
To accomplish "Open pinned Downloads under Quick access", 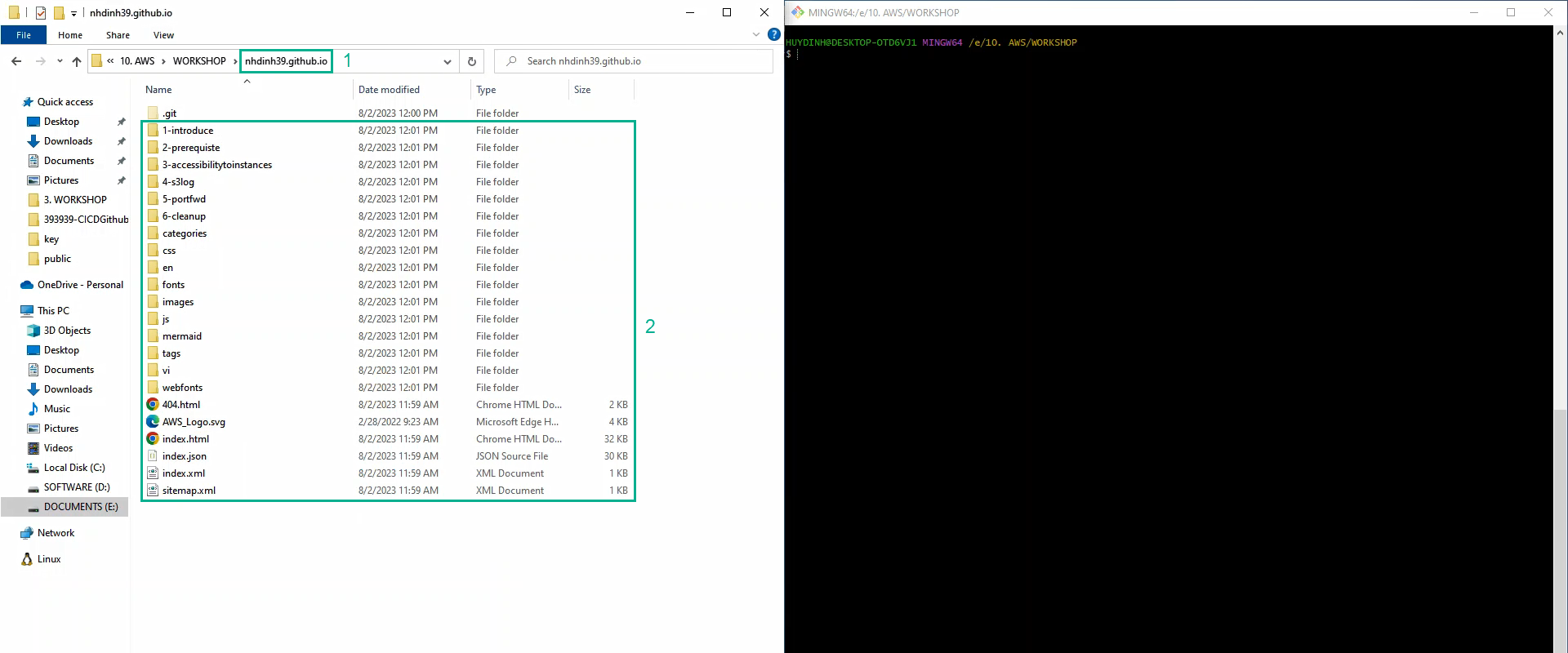I will coord(68,141).
